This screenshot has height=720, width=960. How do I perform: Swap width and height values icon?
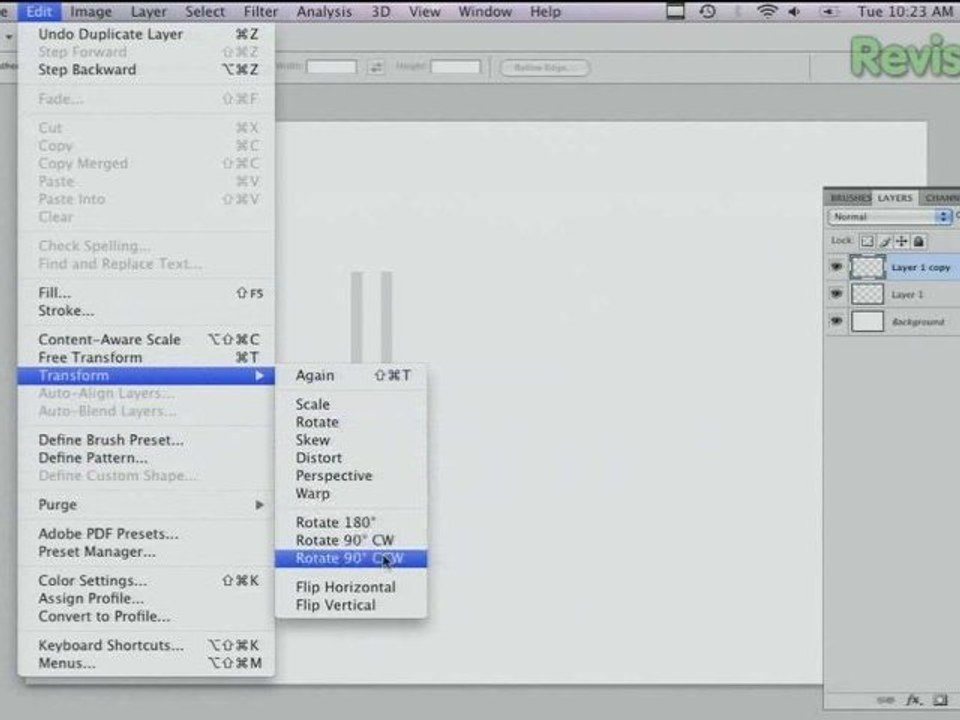[x=376, y=67]
